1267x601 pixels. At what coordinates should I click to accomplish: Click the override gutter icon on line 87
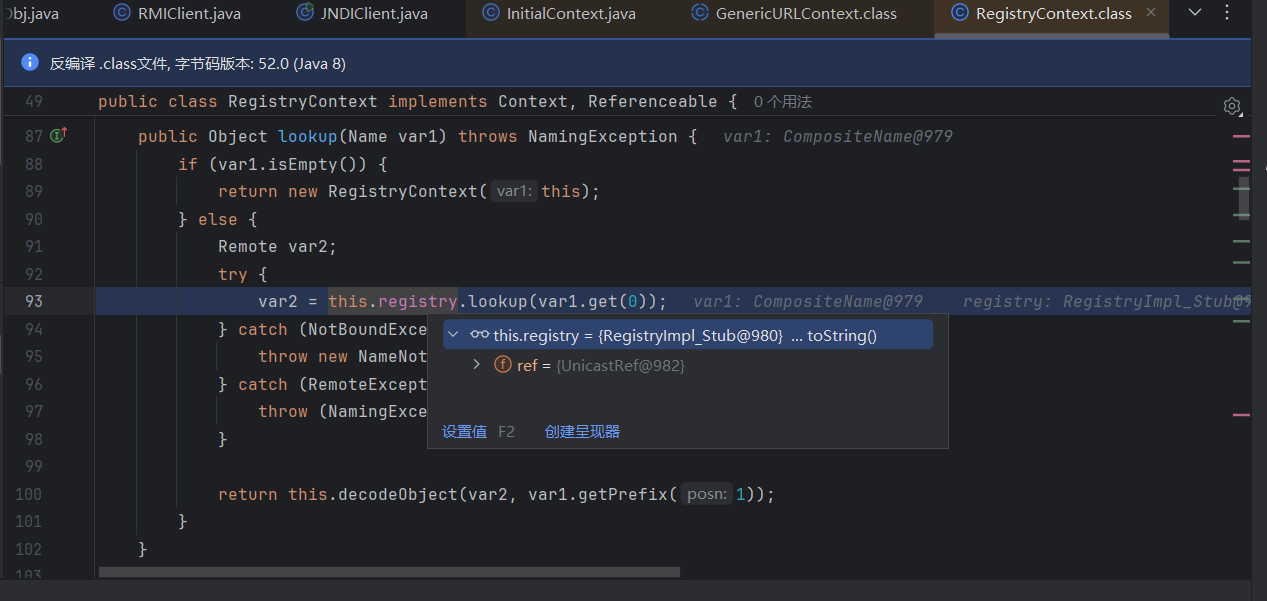[59, 136]
